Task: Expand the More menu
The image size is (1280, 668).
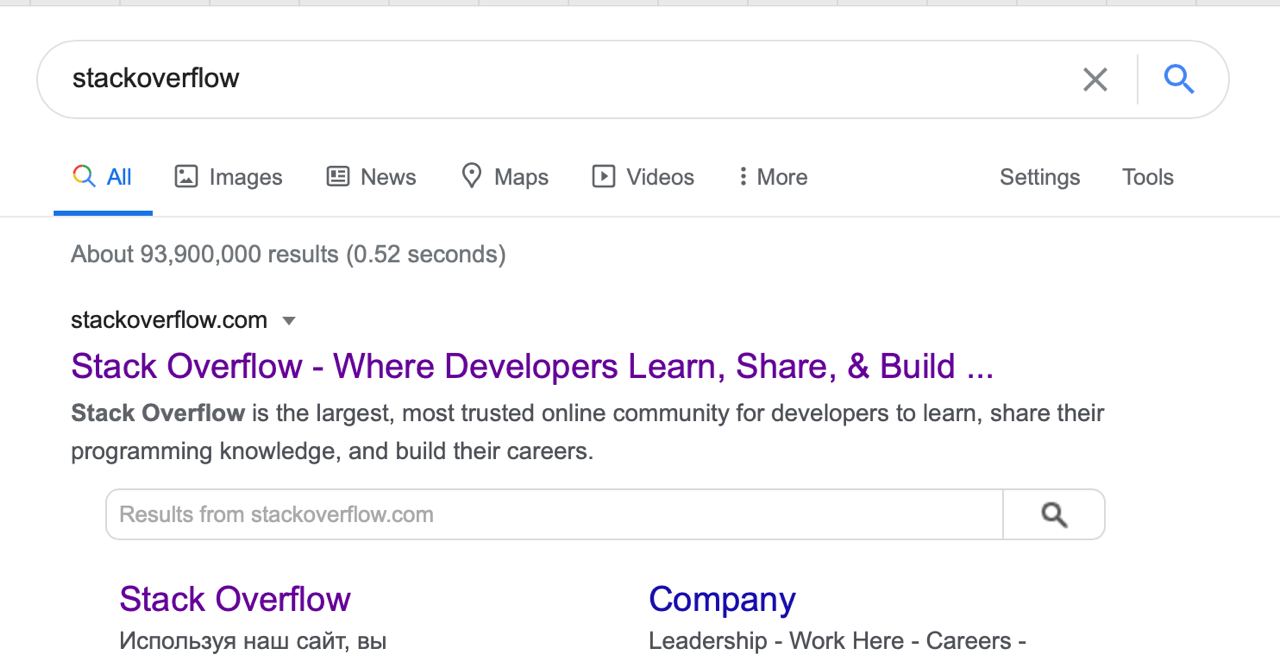Action: pos(772,177)
